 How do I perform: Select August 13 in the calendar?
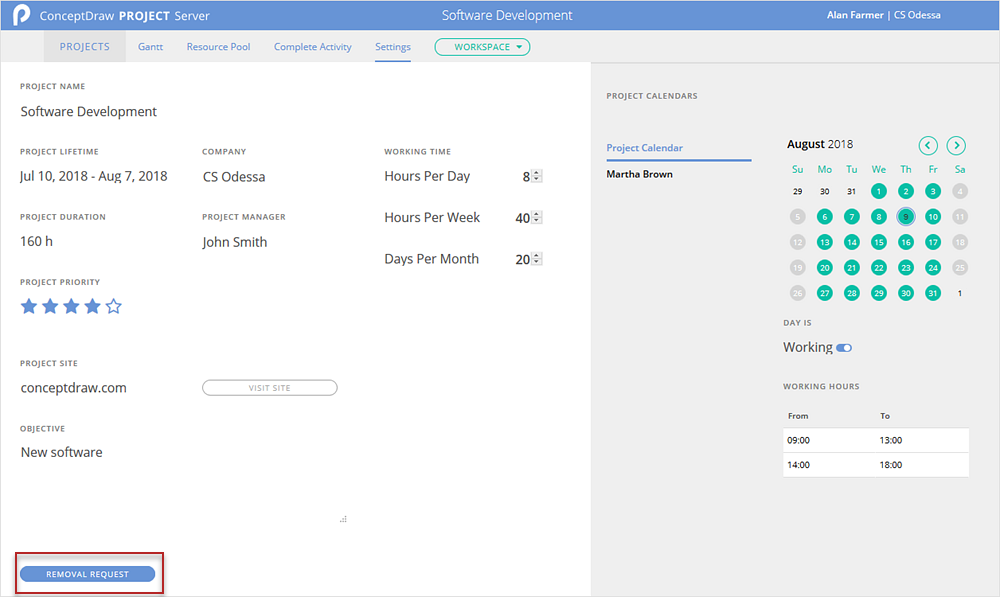pyautogui.click(x=825, y=242)
